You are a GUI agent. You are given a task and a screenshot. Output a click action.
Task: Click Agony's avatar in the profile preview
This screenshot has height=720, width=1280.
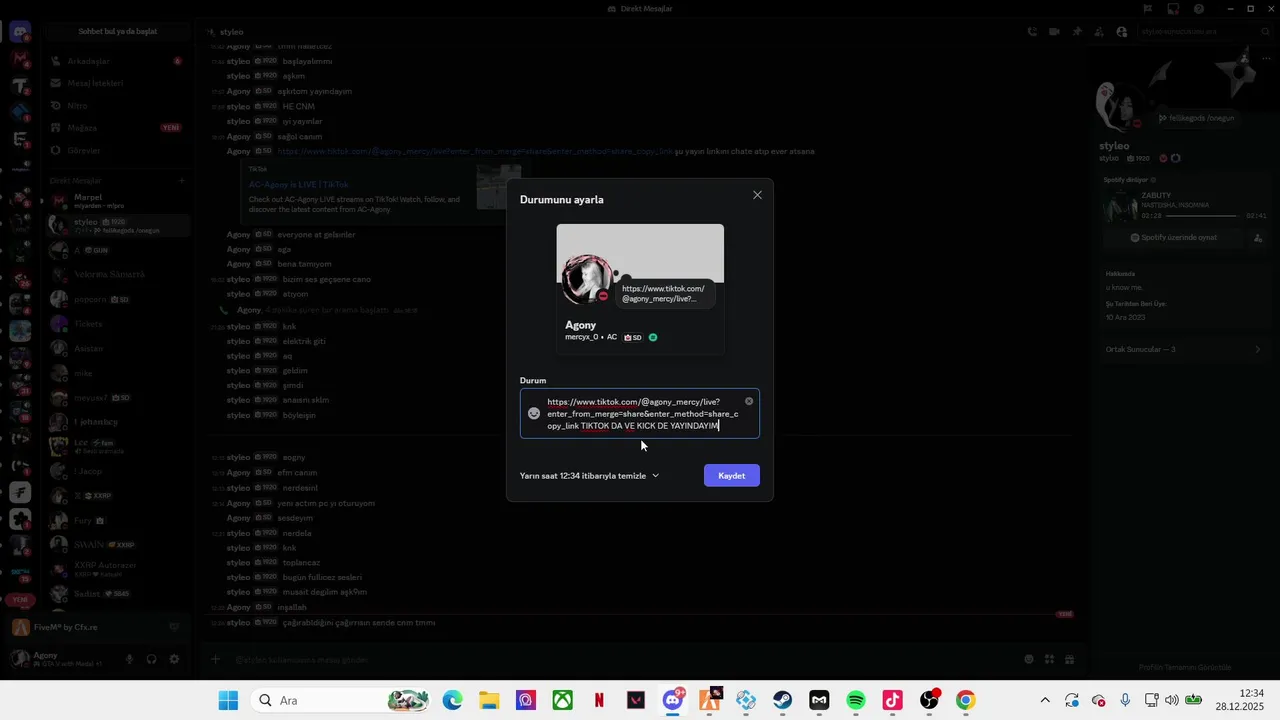586,280
